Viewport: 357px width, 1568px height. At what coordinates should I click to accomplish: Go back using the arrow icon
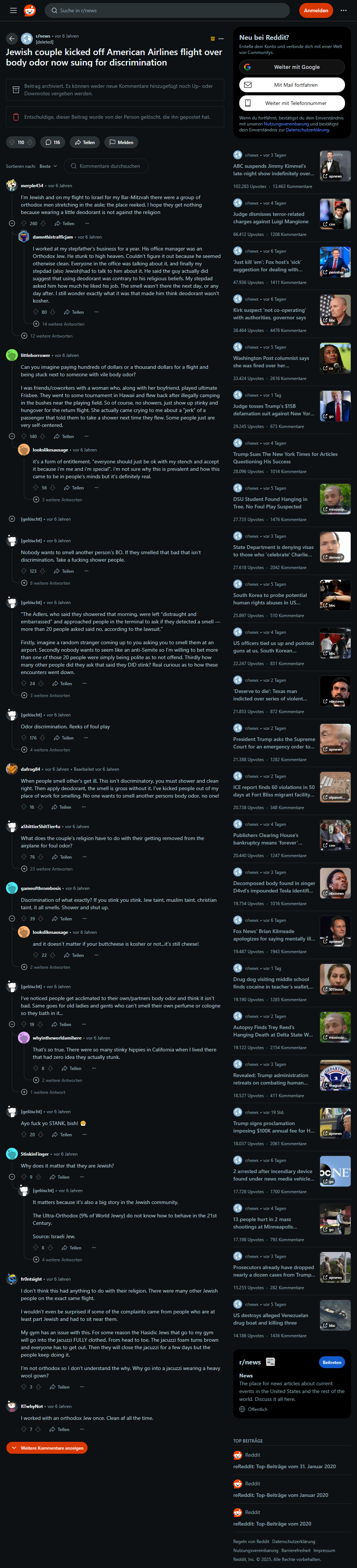(12, 39)
